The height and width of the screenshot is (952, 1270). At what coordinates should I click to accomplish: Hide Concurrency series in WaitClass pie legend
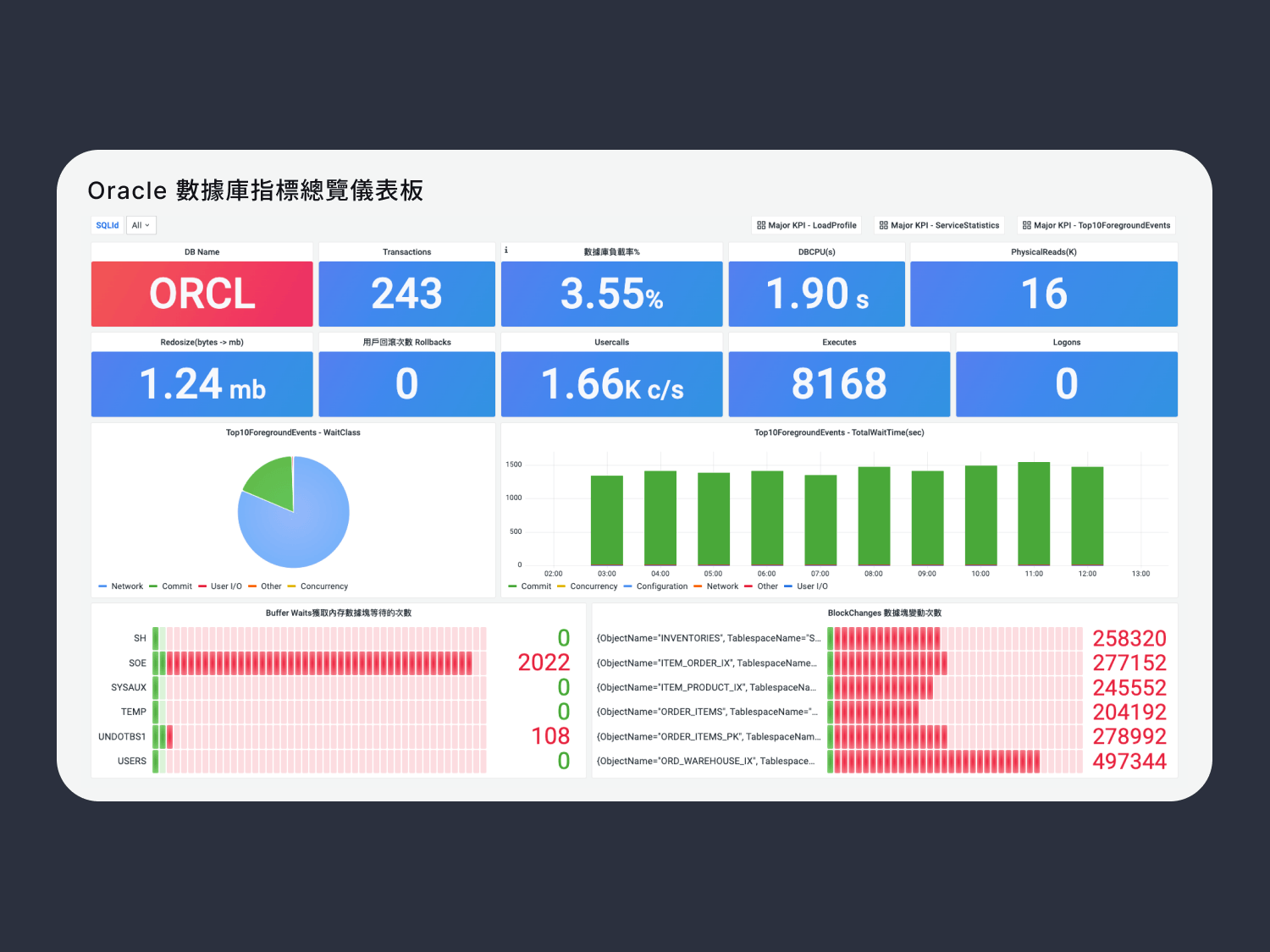coord(323,586)
